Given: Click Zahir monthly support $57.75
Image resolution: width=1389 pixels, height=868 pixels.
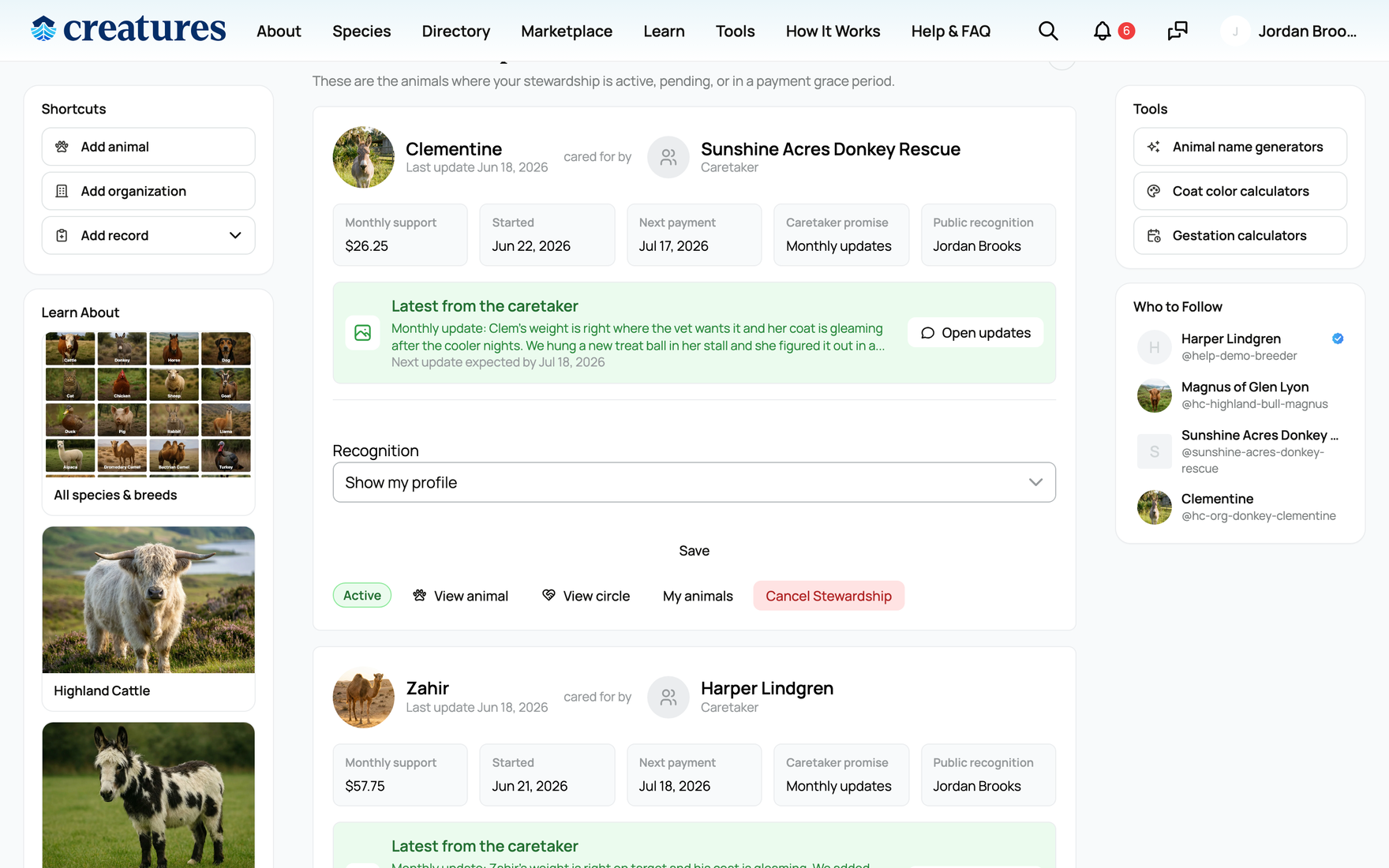Looking at the screenshot, I should [400, 775].
